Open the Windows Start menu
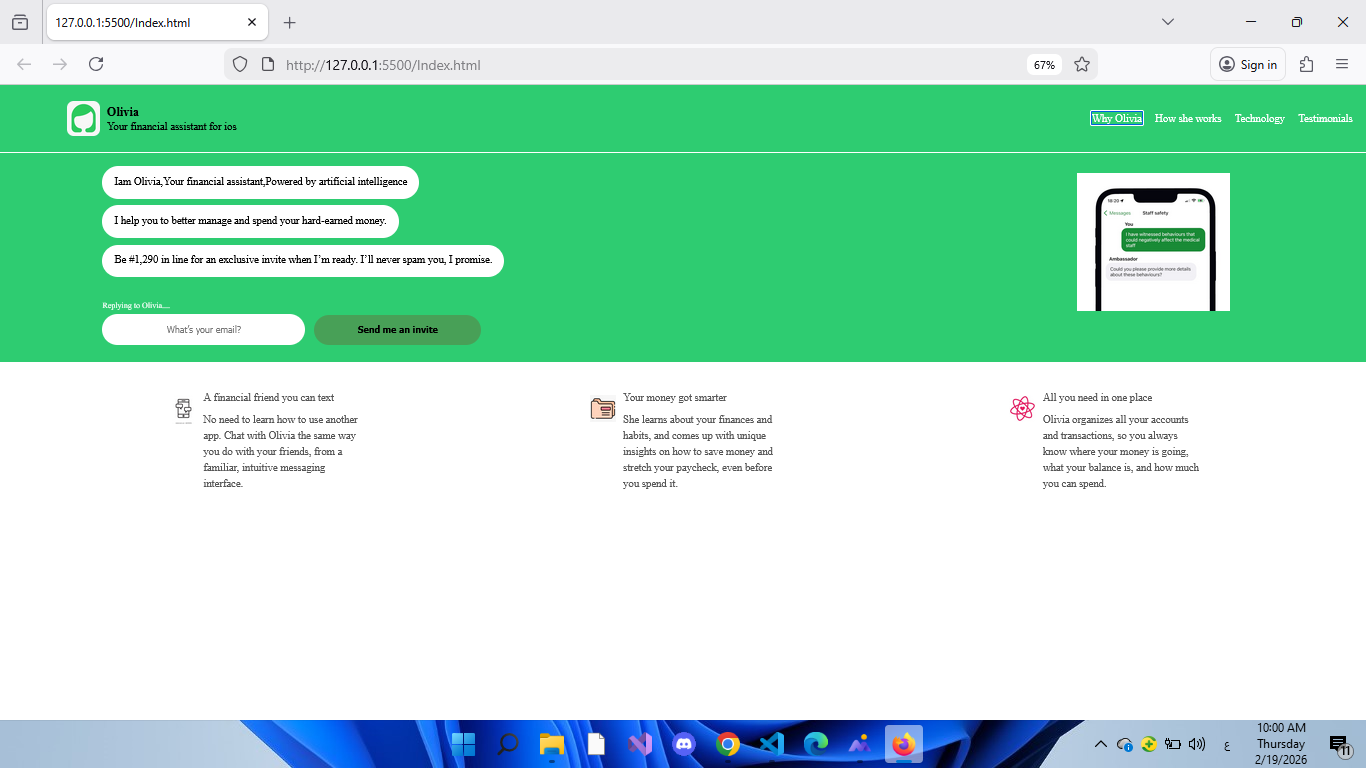 tap(463, 744)
